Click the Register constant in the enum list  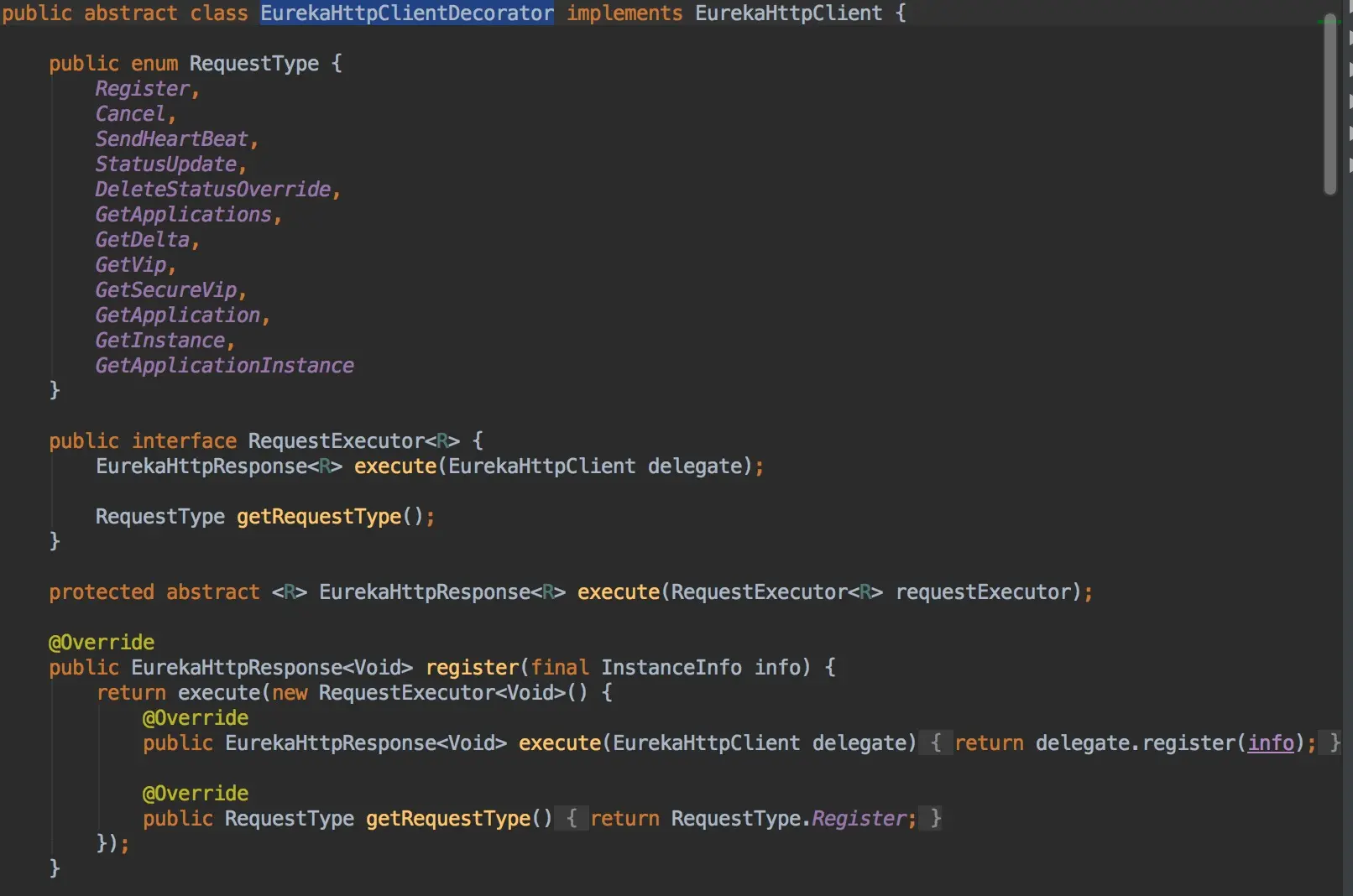[x=143, y=89]
